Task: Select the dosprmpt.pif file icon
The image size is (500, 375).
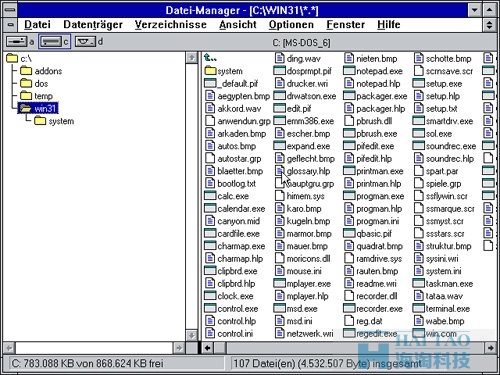Action: [x=280, y=71]
